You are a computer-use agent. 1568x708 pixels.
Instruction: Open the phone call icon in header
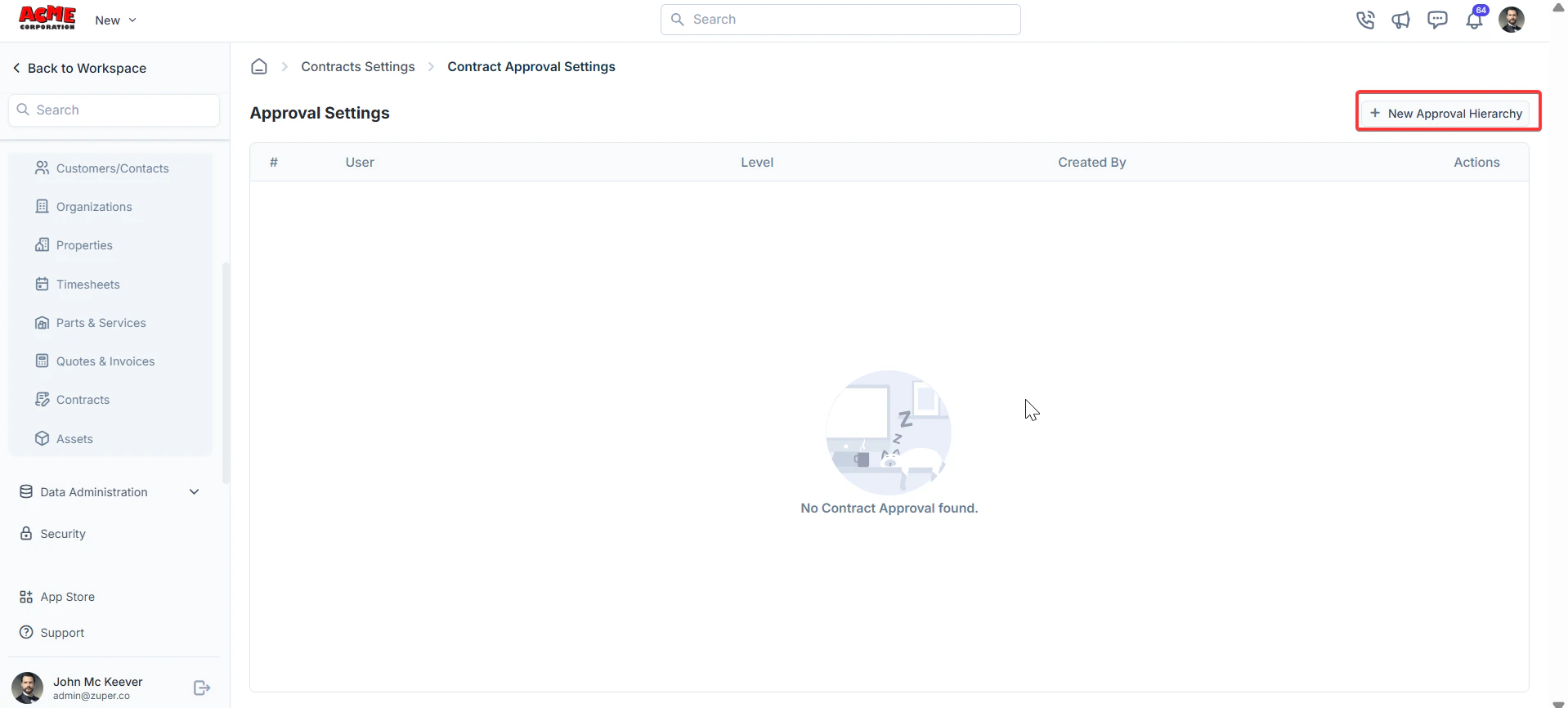(x=1365, y=20)
